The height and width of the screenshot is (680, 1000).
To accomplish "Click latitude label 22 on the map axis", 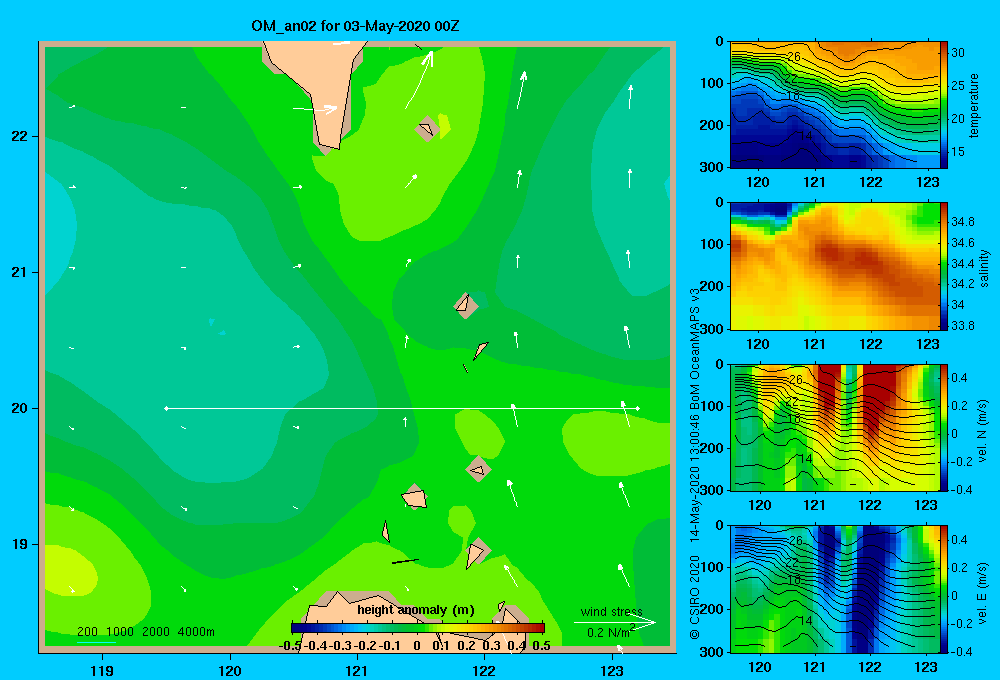I will click(19, 136).
